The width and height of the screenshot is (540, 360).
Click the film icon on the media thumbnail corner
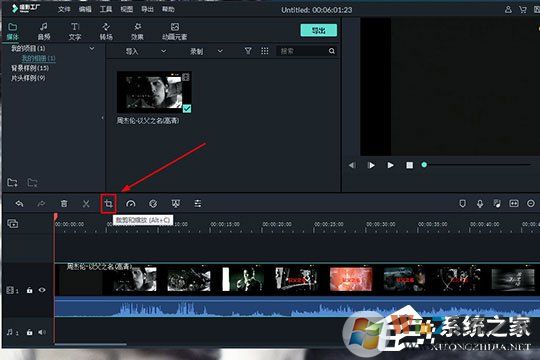(x=186, y=76)
